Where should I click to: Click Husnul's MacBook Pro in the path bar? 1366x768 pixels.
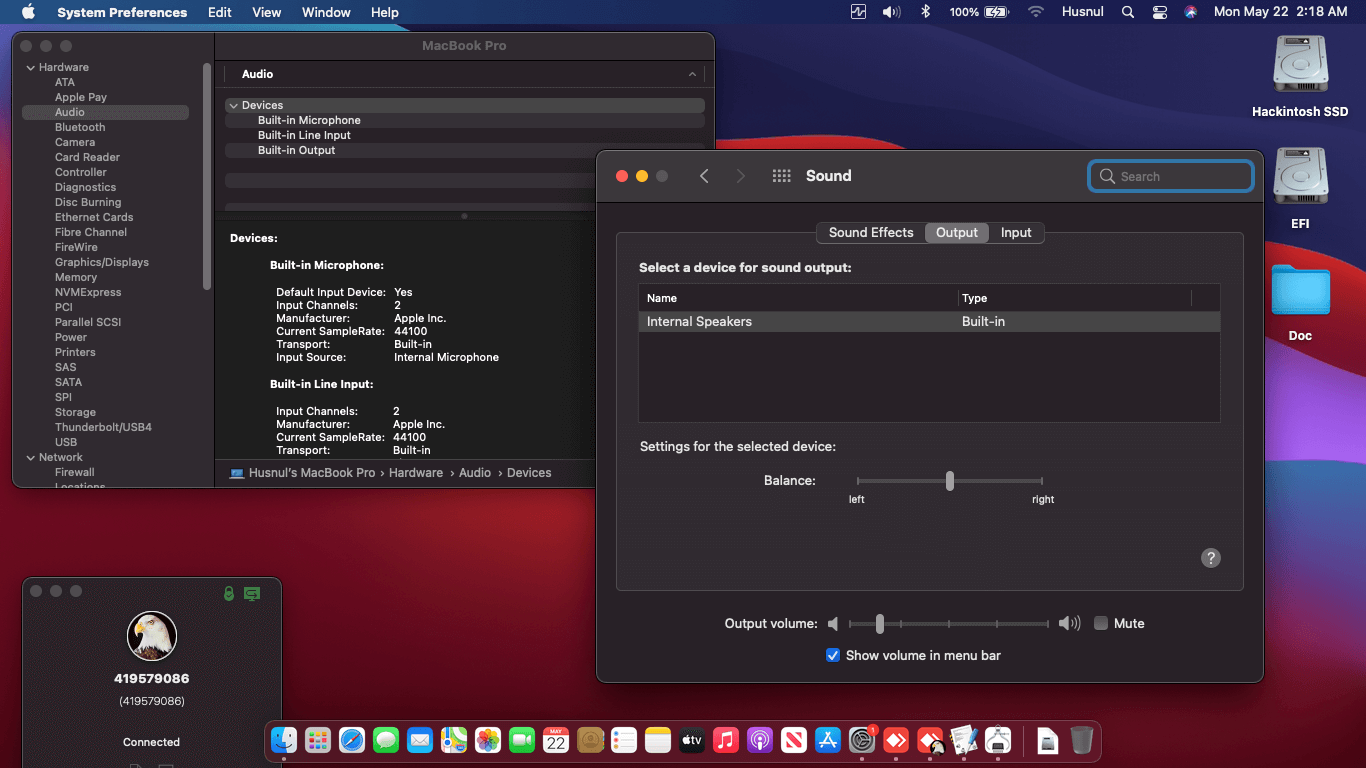(302, 473)
